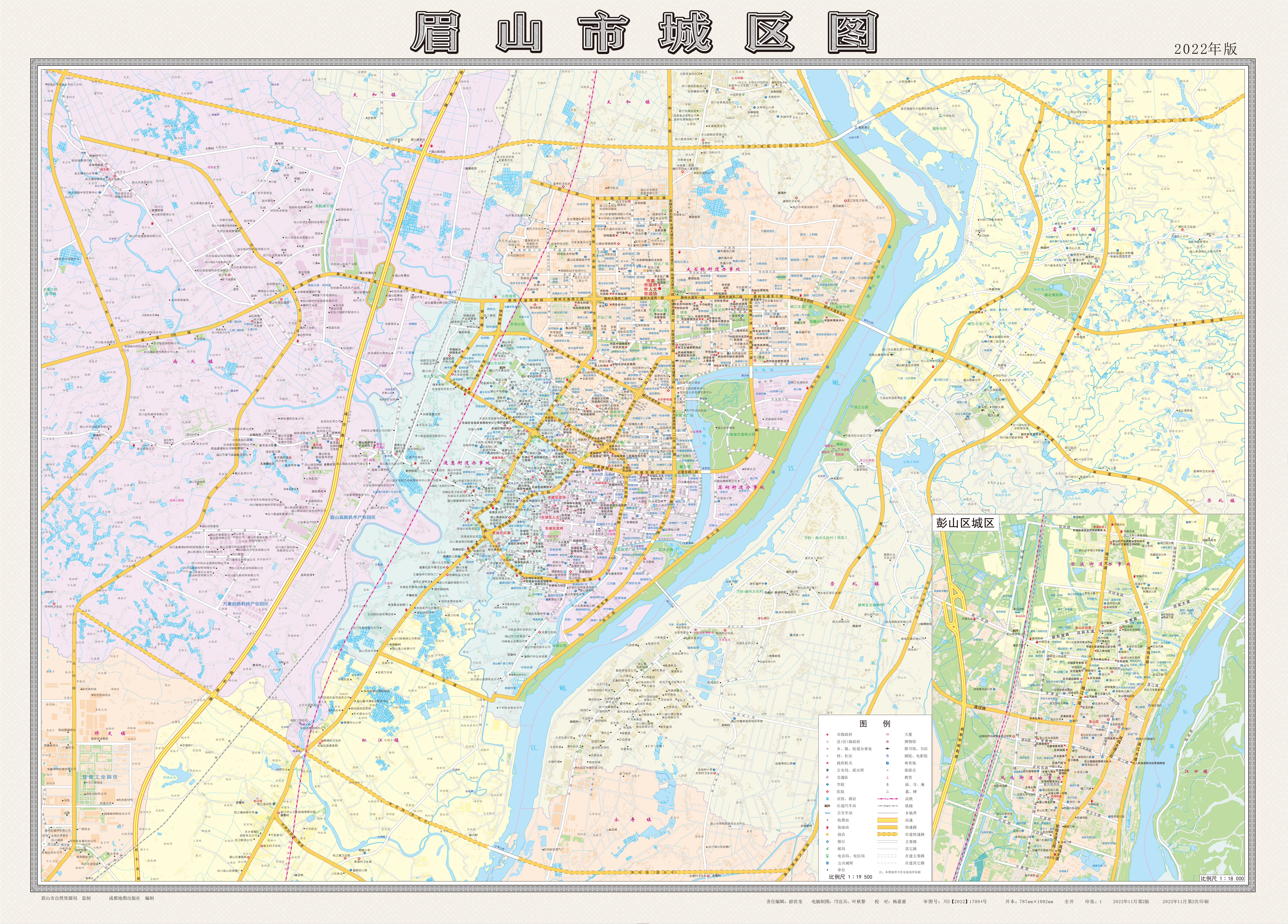
Task: Select the 收费站 yen legend symbol
Action: 827,820
